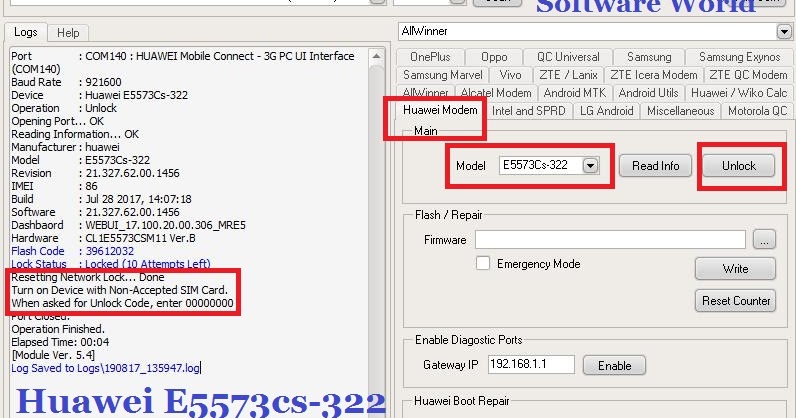796x418 pixels.
Task: Click the Elapsed Time: 00:04 line
Action: 60,342
